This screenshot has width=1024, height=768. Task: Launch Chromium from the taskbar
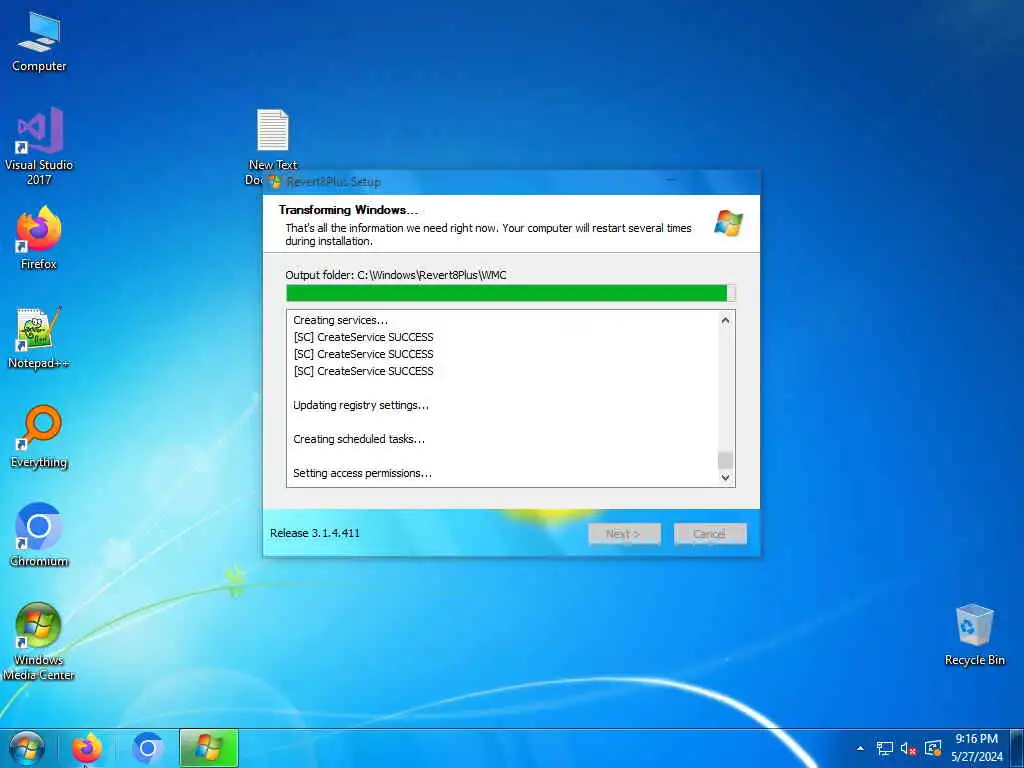(147, 748)
